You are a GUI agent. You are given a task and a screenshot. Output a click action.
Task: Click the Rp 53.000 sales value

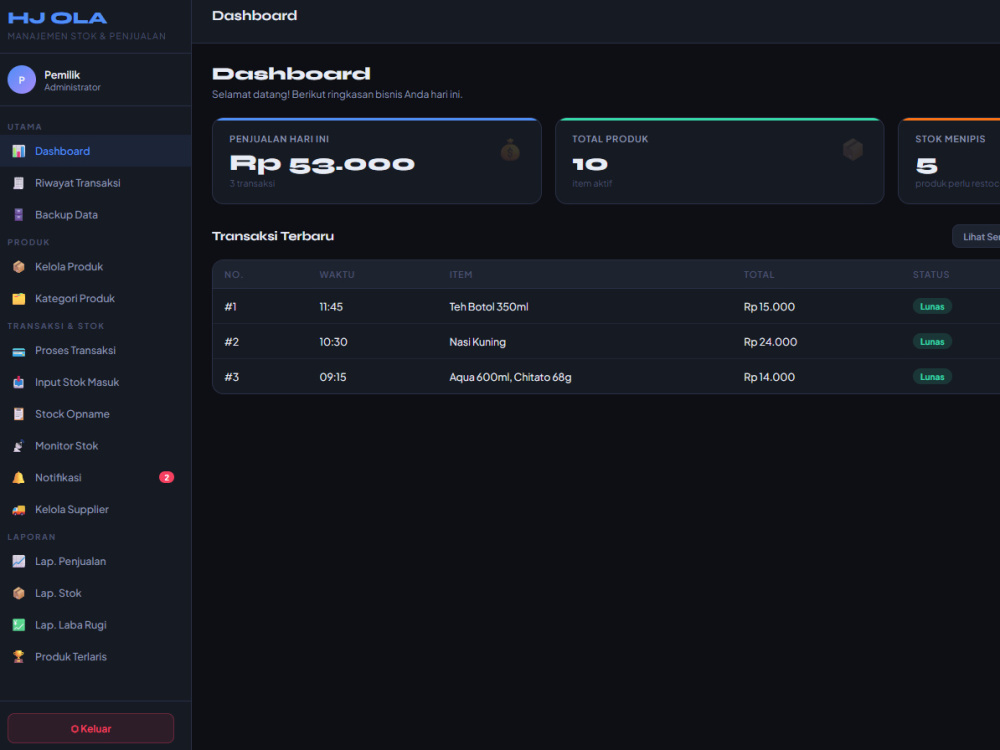(322, 164)
